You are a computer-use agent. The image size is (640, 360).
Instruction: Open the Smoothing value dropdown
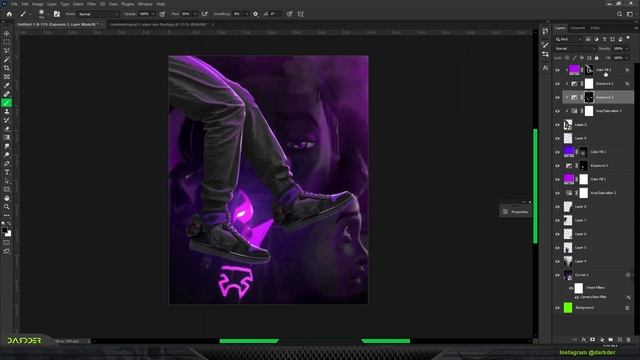tap(247, 14)
